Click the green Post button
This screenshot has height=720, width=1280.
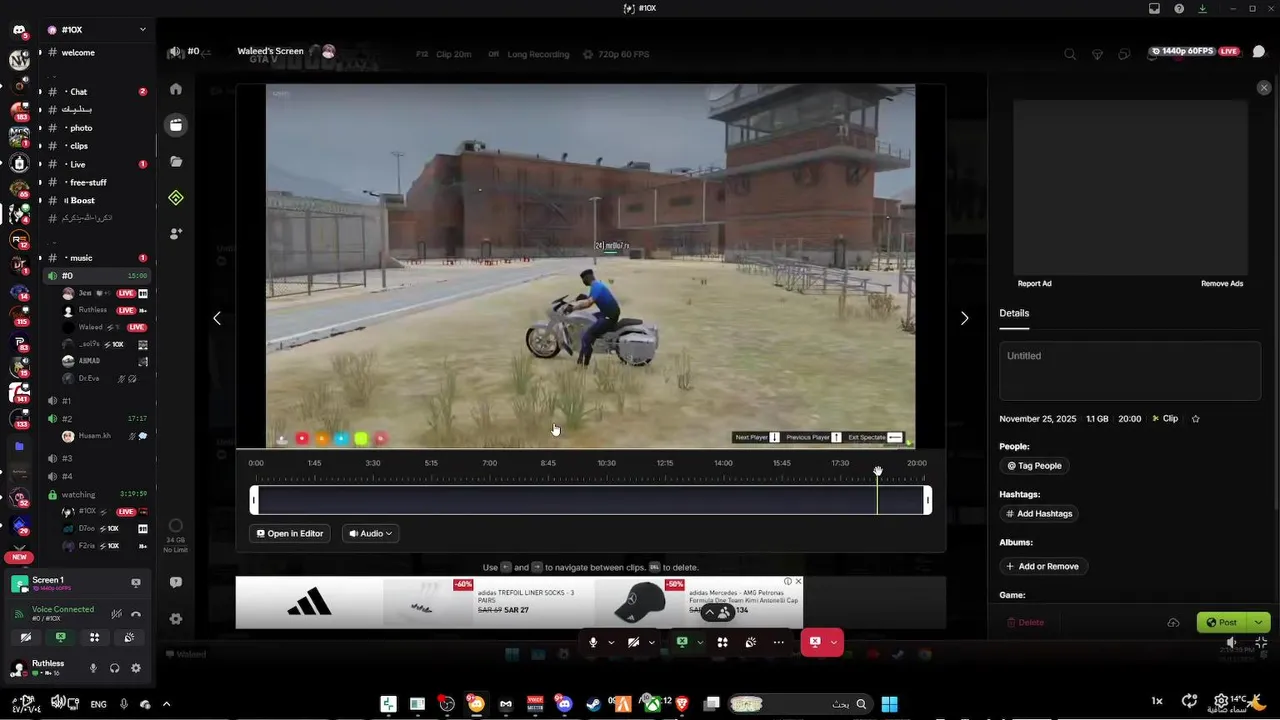pos(1223,622)
